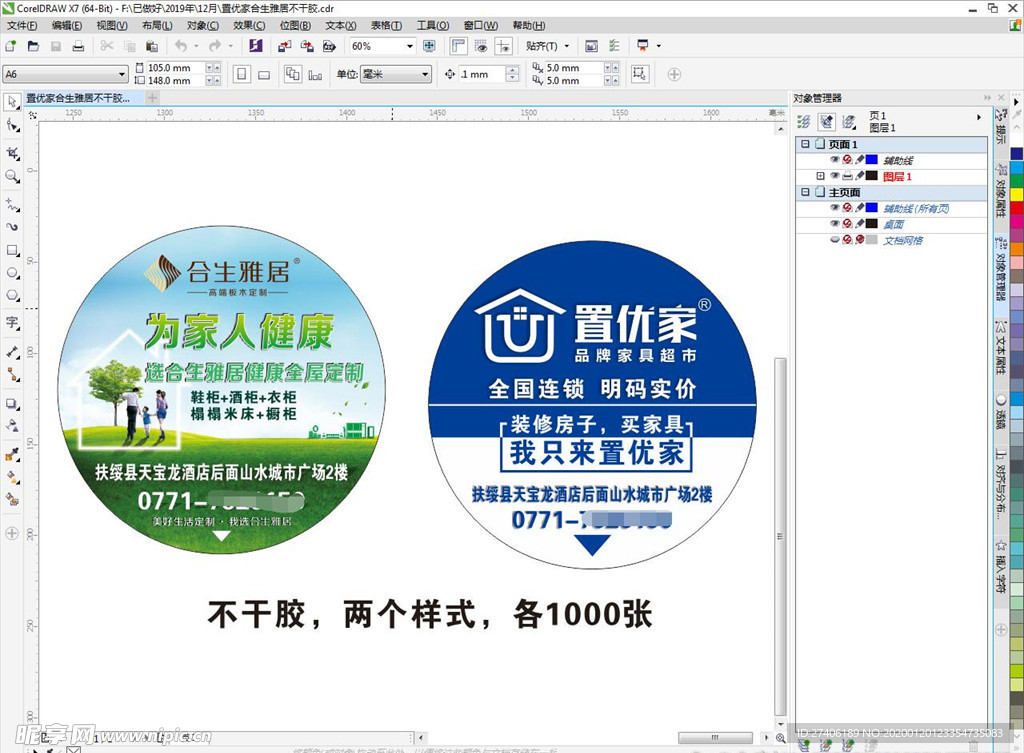Click show object properties button in manager
The image size is (1024, 753).
pyautogui.click(x=805, y=121)
